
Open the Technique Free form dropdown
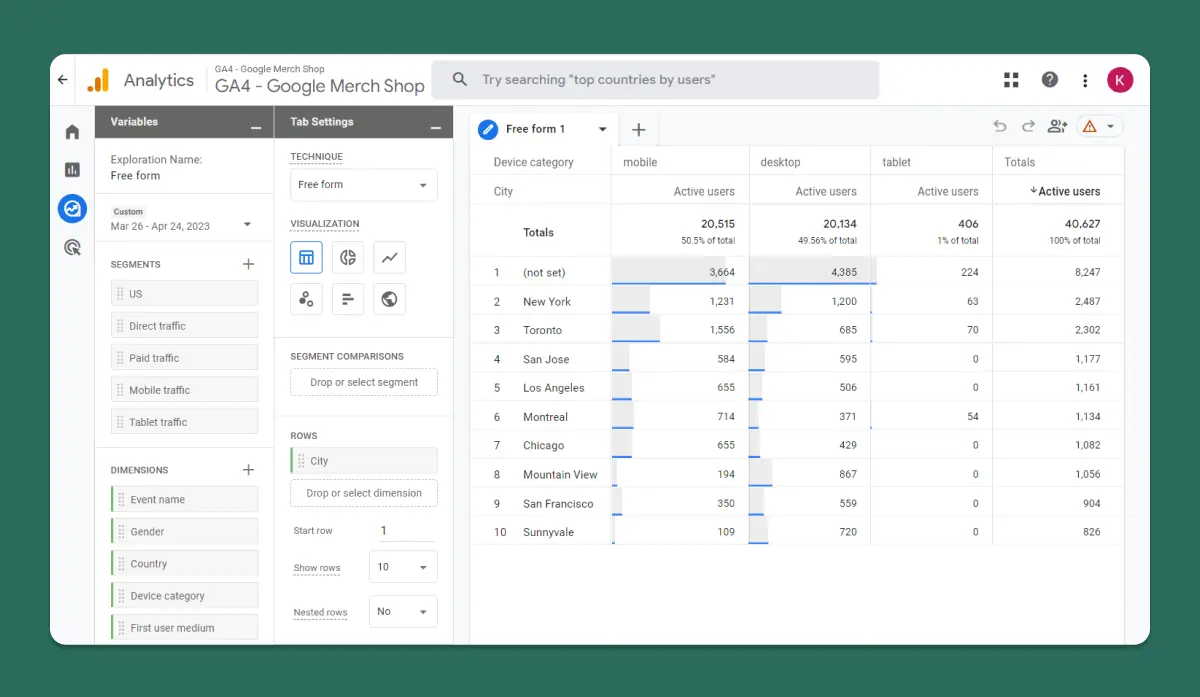pyautogui.click(x=363, y=185)
